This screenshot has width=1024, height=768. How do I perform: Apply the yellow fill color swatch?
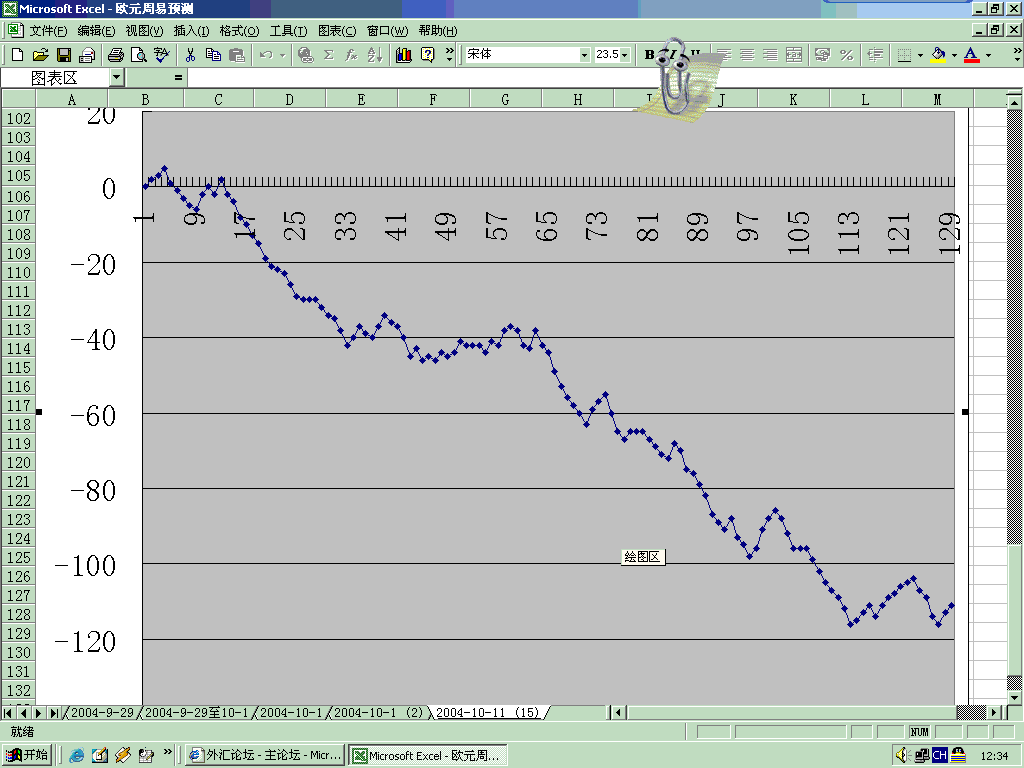click(x=937, y=55)
